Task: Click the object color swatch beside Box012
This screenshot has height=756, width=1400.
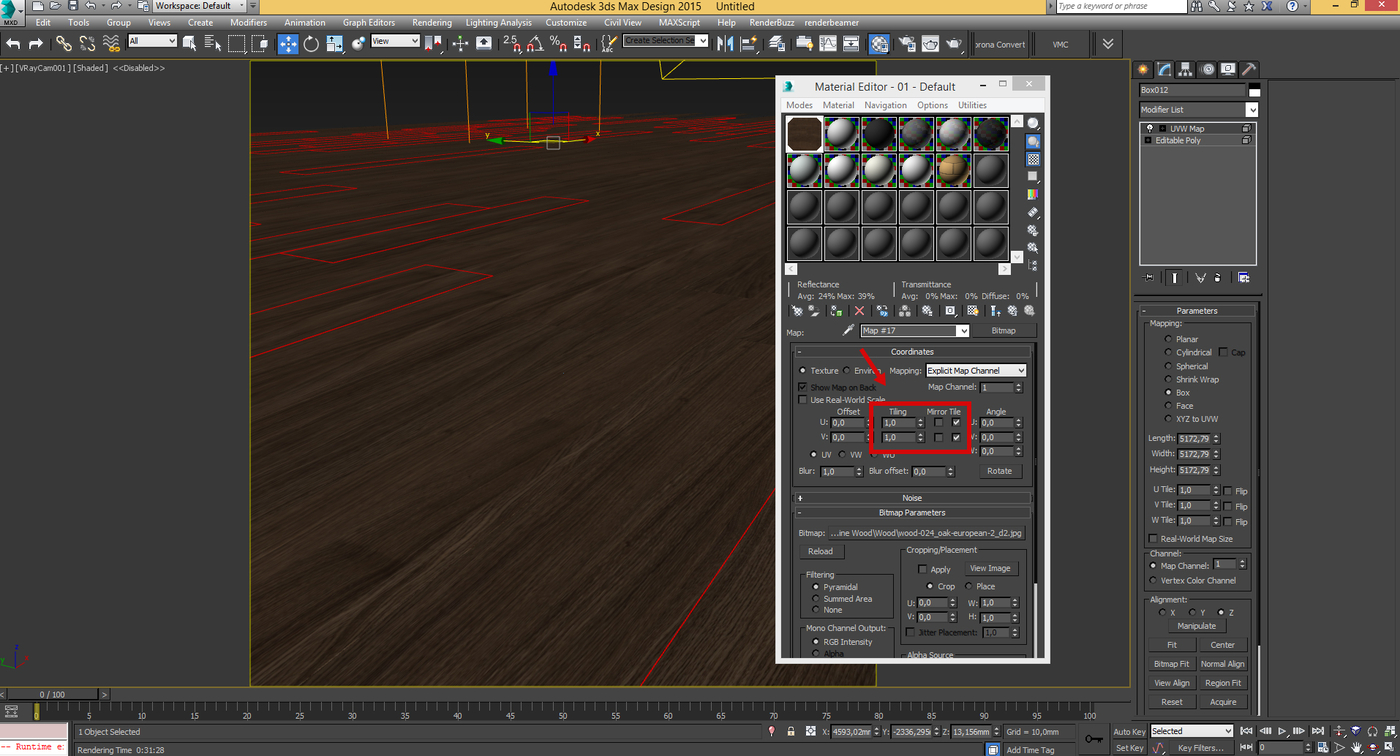Action: (1254, 90)
